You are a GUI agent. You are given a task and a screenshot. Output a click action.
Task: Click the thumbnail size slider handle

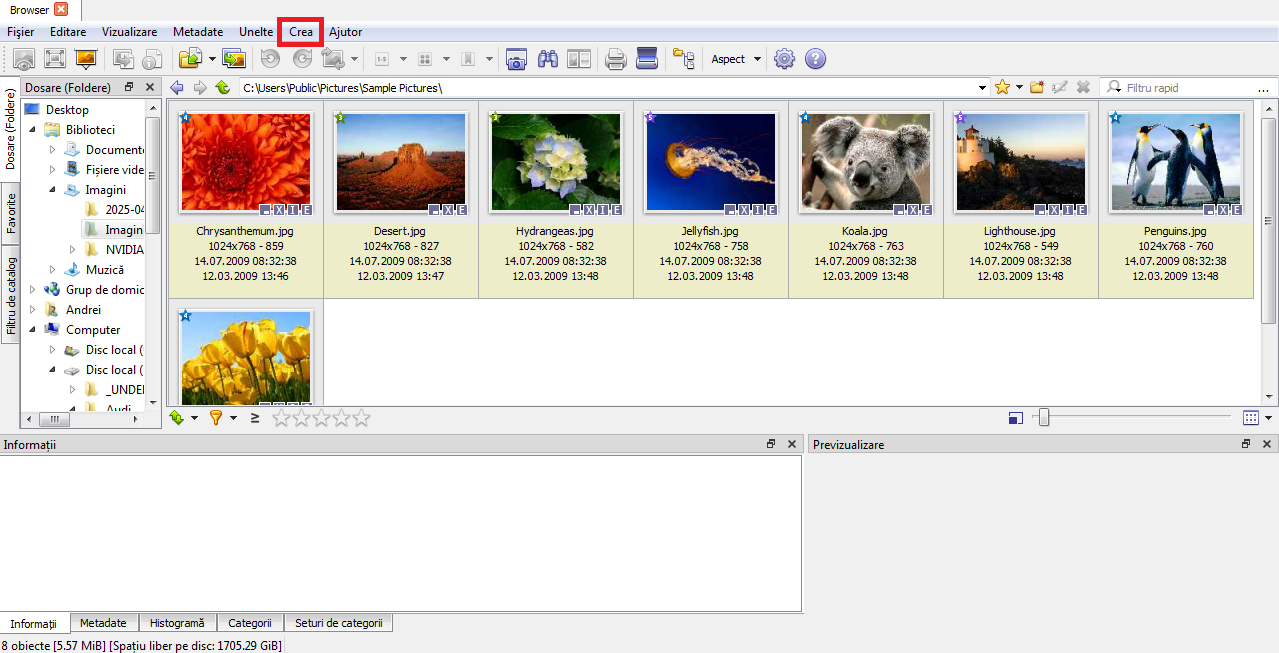point(1043,418)
